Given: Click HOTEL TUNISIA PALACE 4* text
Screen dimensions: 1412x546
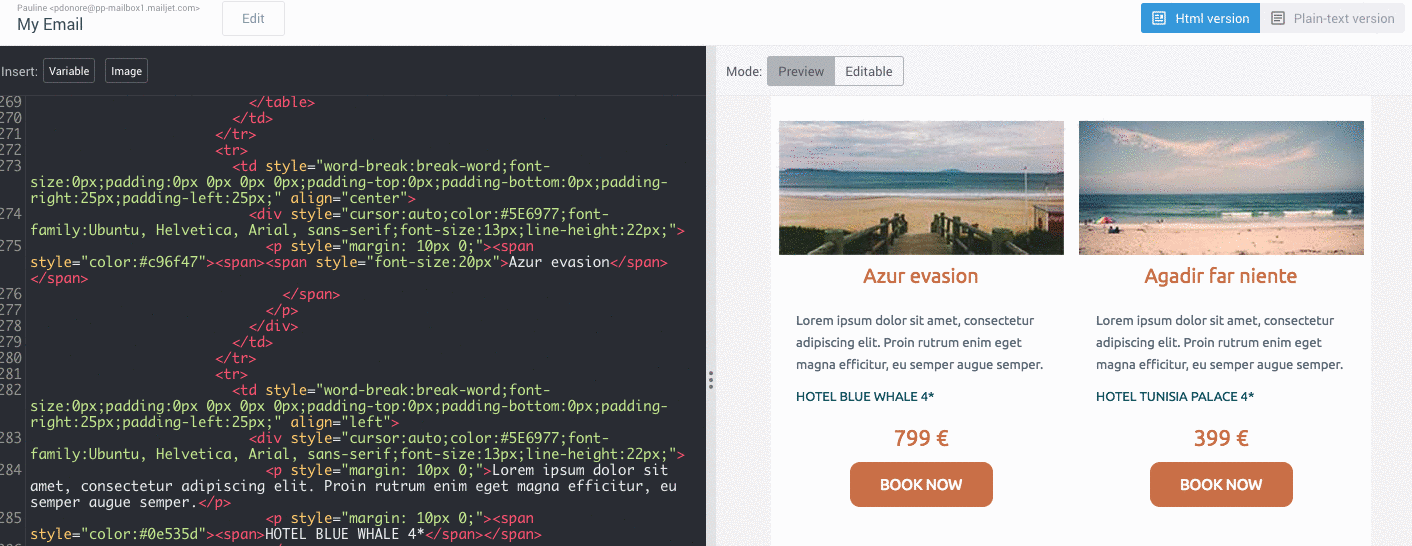Looking at the screenshot, I should pos(1175,397).
